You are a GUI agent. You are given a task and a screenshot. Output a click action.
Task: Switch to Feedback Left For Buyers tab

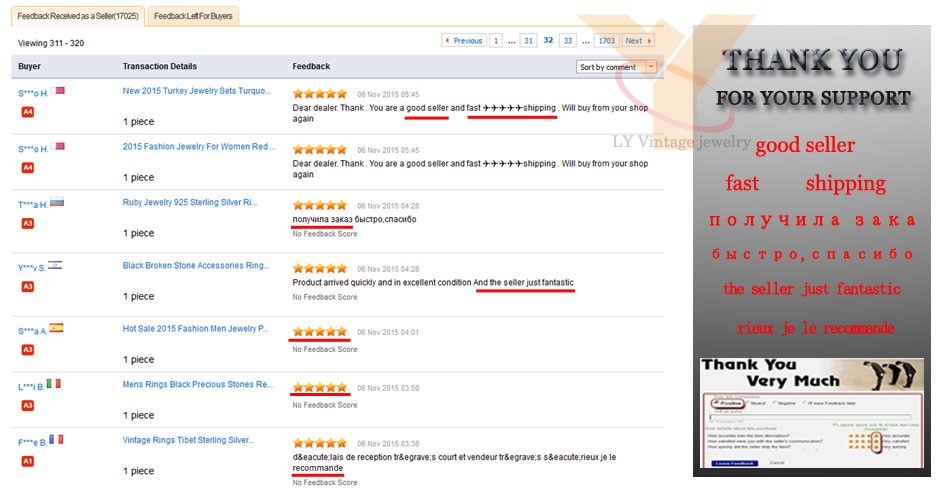click(x=192, y=16)
